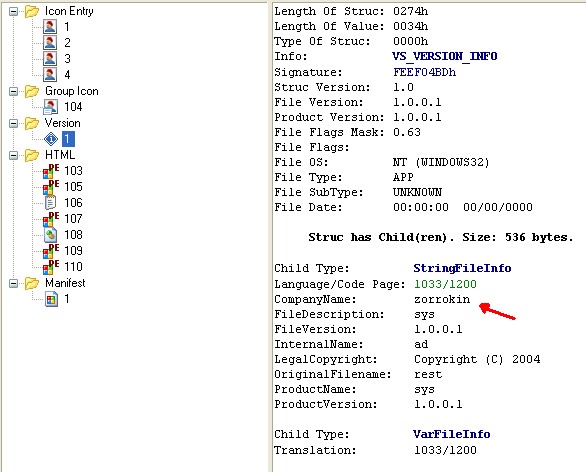Viewport: 586px width, 472px height.
Task: Click the OriginalFilename value 'rest'
Action: click(428, 374)
